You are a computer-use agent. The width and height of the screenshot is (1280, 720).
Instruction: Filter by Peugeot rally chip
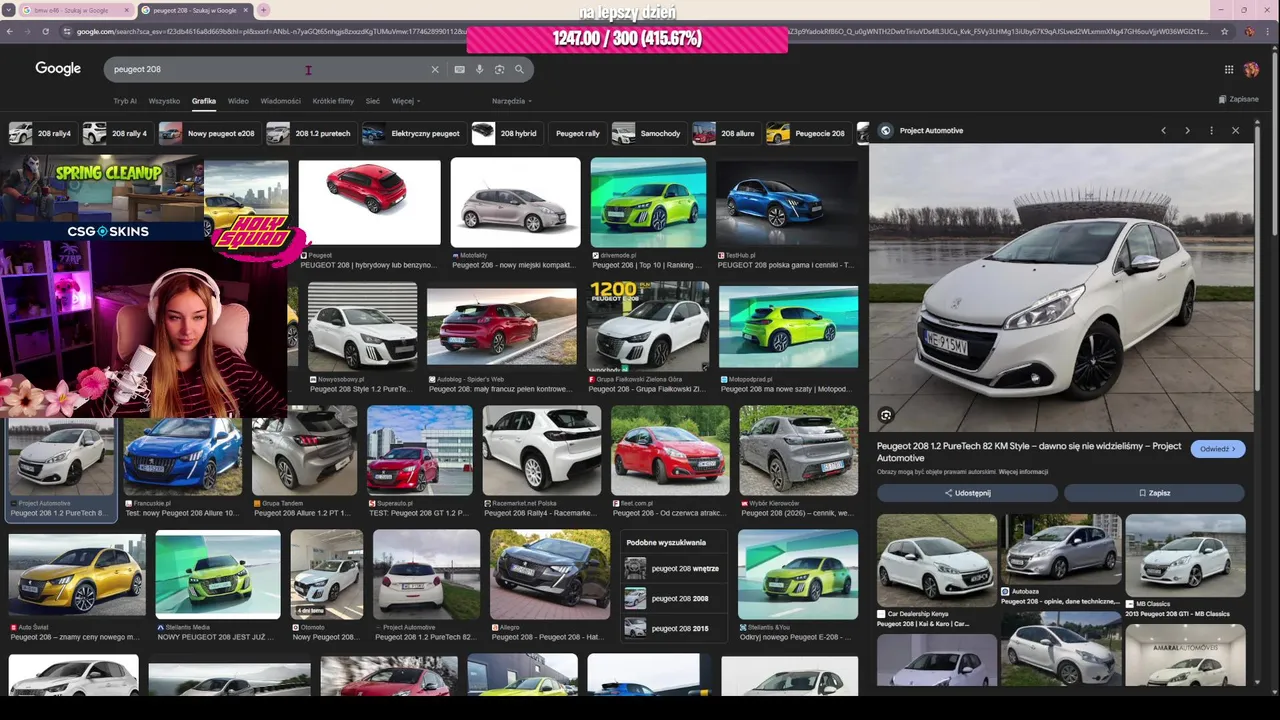coord(577,133)
